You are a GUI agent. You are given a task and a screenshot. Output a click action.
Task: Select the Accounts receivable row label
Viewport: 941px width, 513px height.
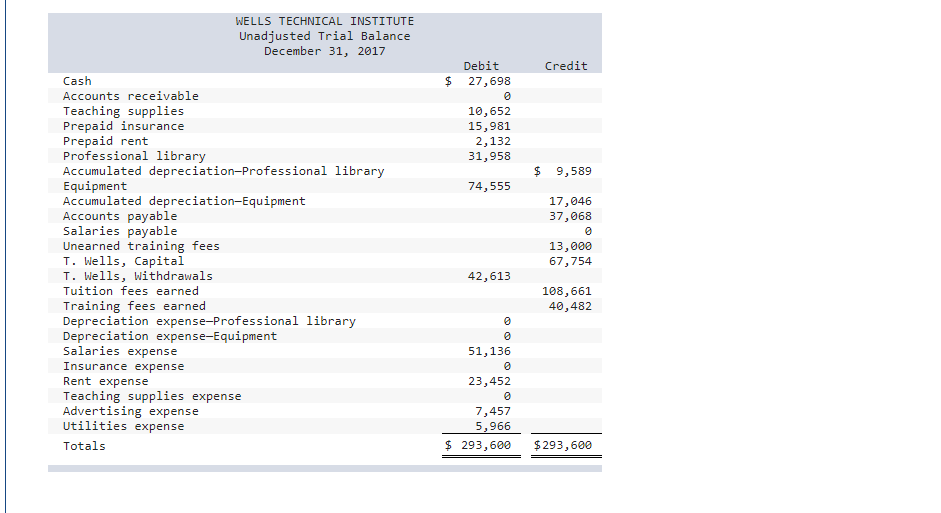pyautogui.click(x=131, y=96)
